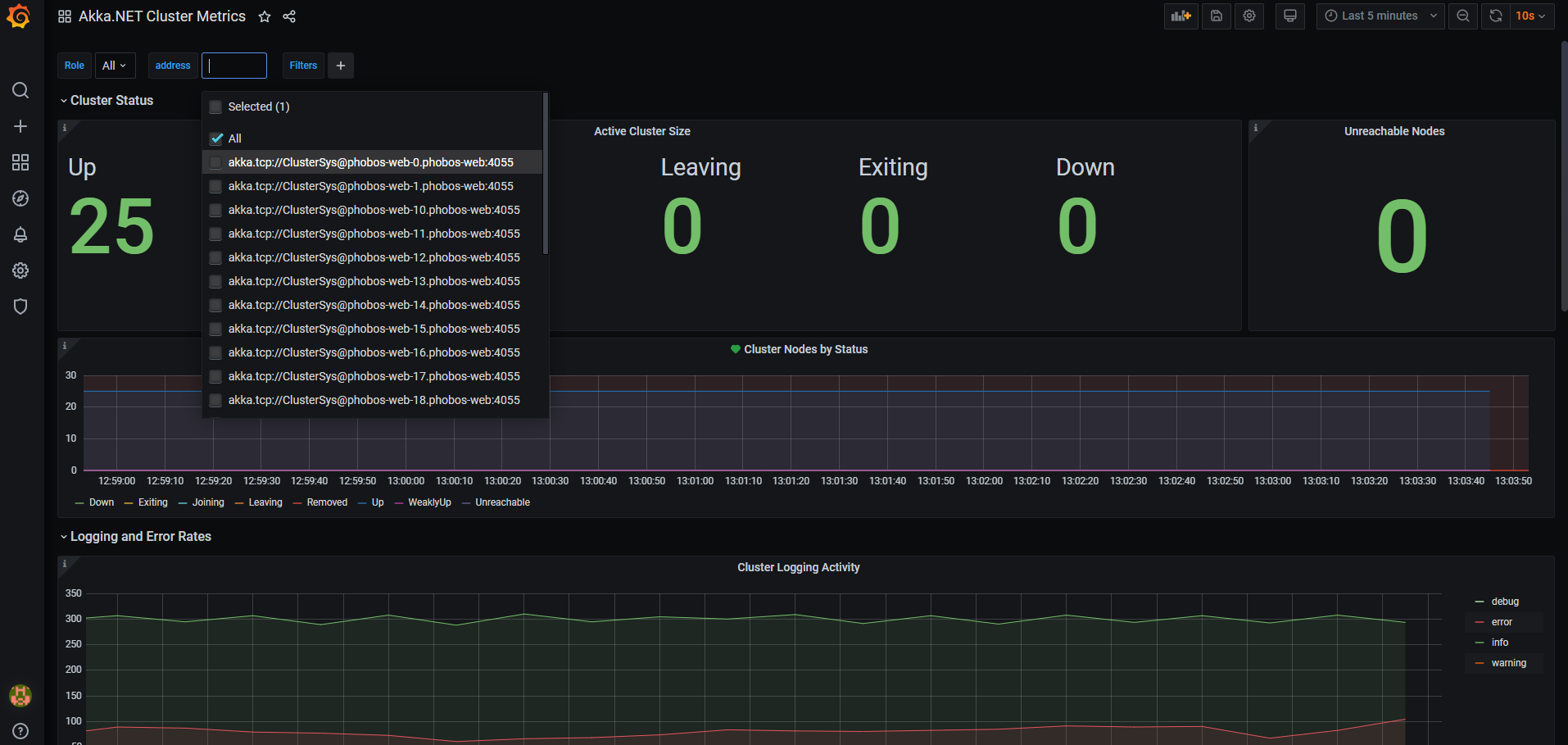Click the green heart alert icon
The width and height of the screenshot is (1568, 745).
[735, 349]
